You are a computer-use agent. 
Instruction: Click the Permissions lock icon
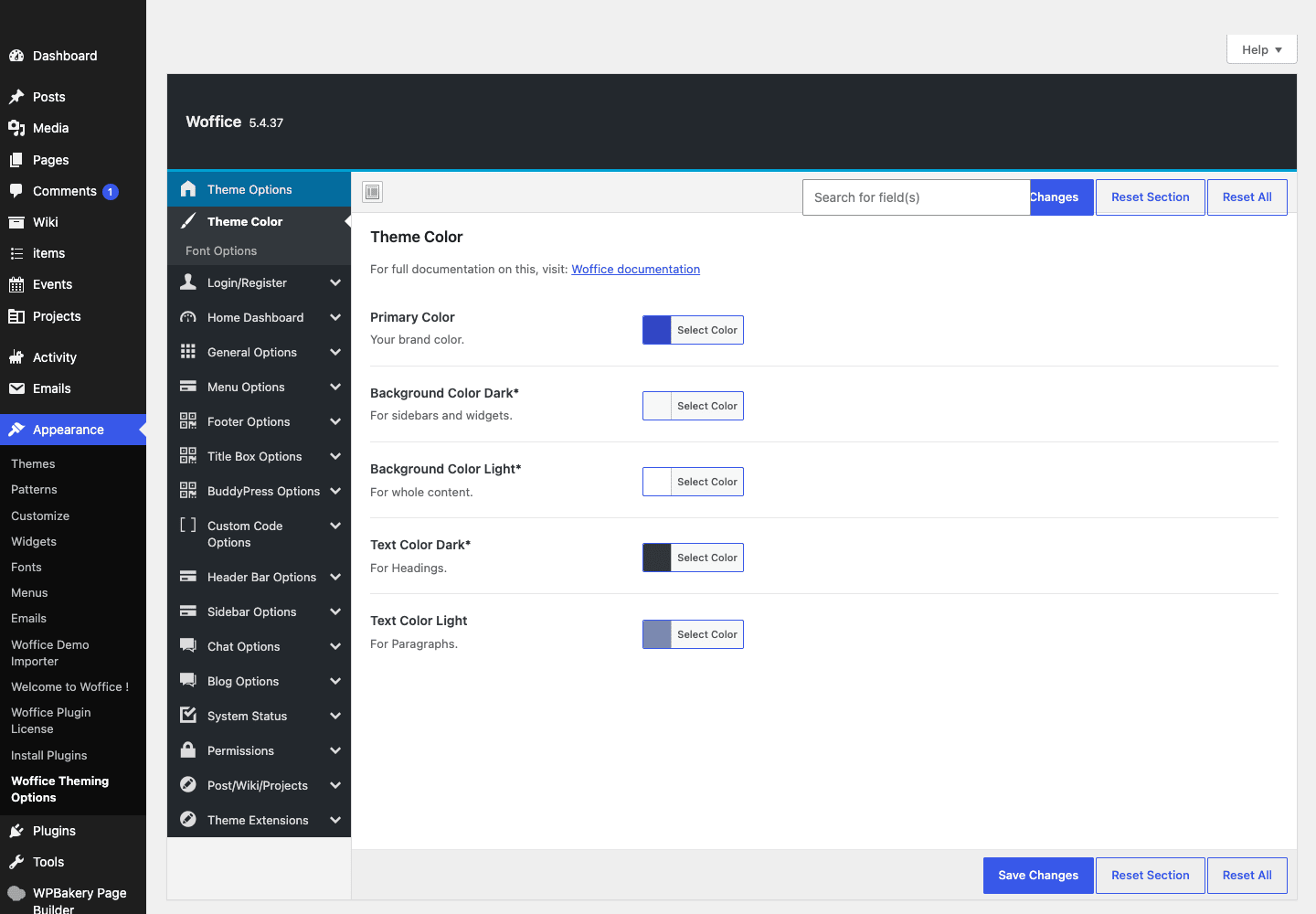coord(188,749)
